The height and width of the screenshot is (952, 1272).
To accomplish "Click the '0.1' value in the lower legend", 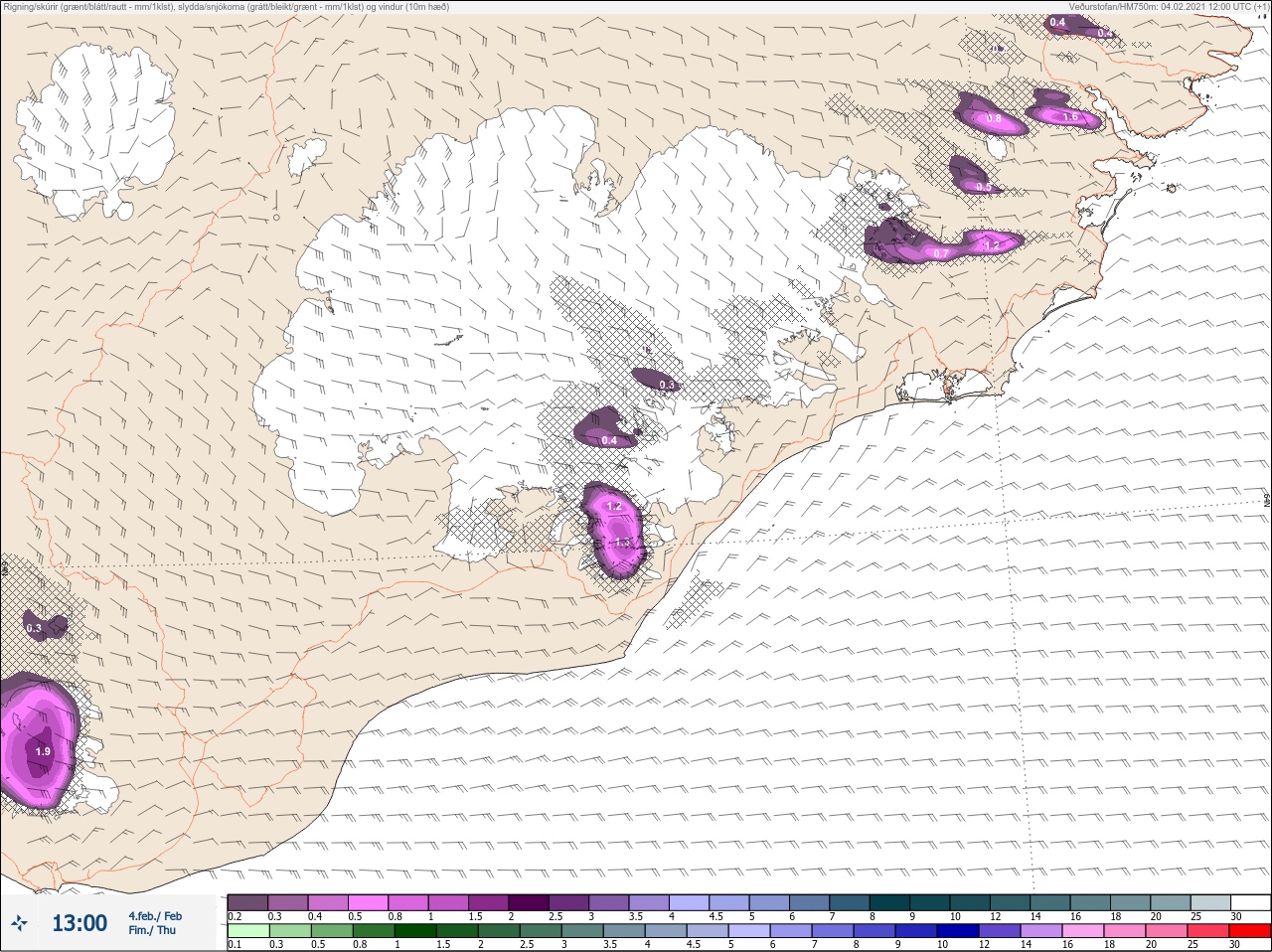I will (235, 945).
